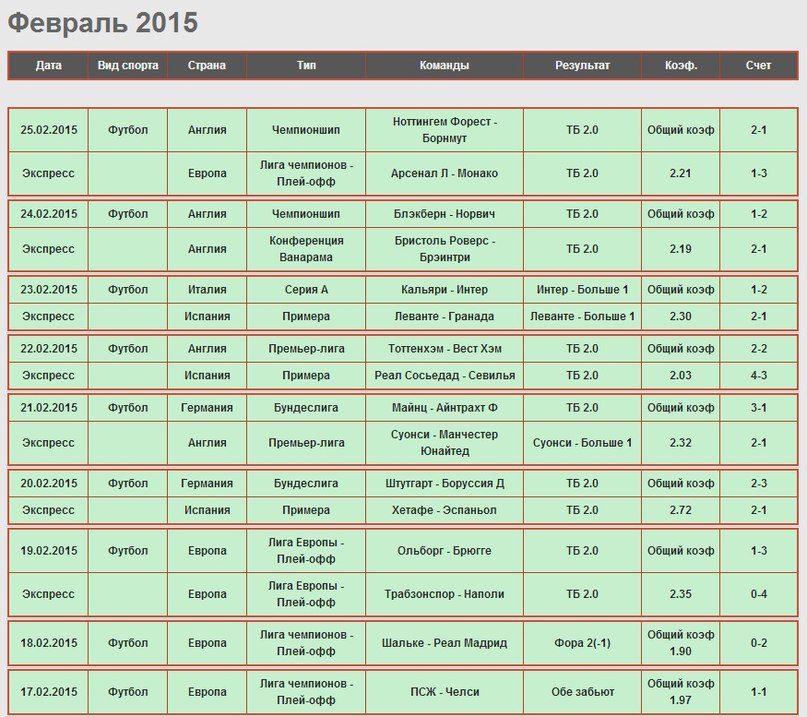Click the 'Февраль 2015' page heading

click(x=103, y=23)
